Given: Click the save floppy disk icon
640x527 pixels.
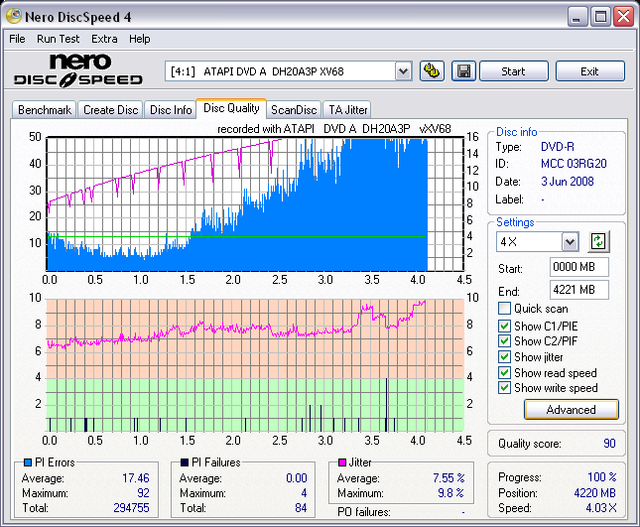Looking at the screenshot, I should (463, 71).
